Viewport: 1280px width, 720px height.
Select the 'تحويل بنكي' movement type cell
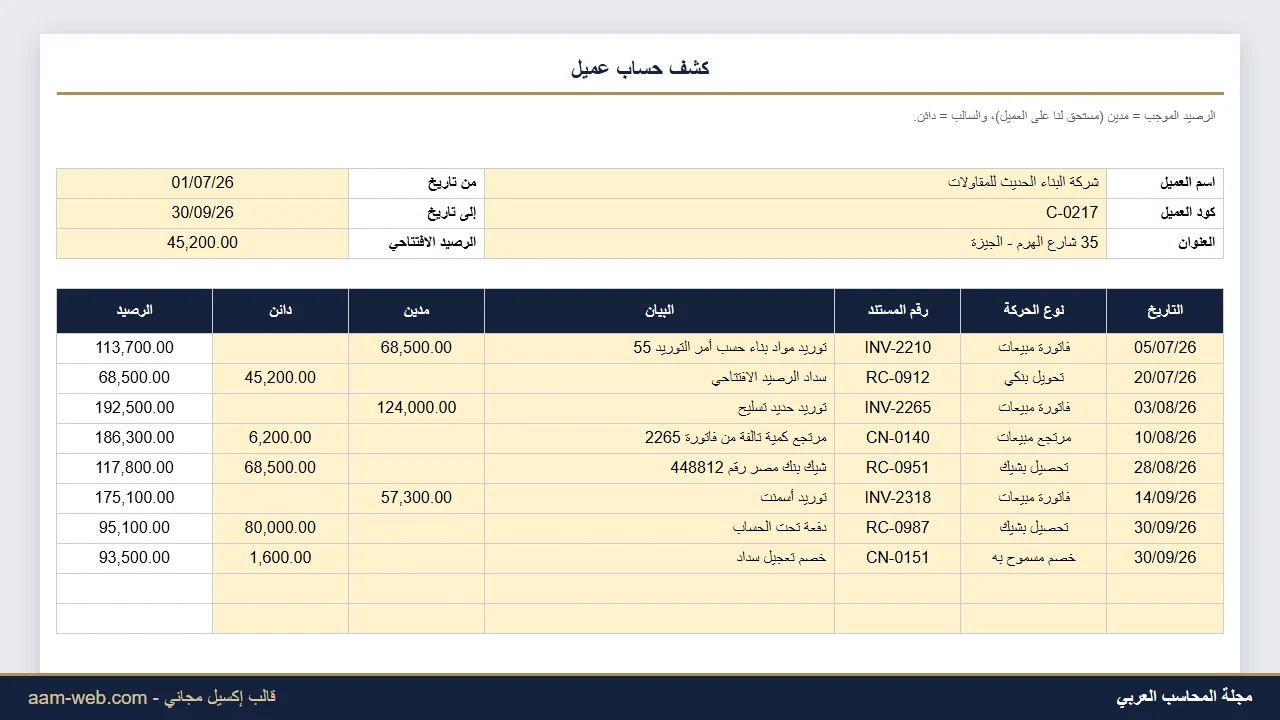[x=1034, y=378]
